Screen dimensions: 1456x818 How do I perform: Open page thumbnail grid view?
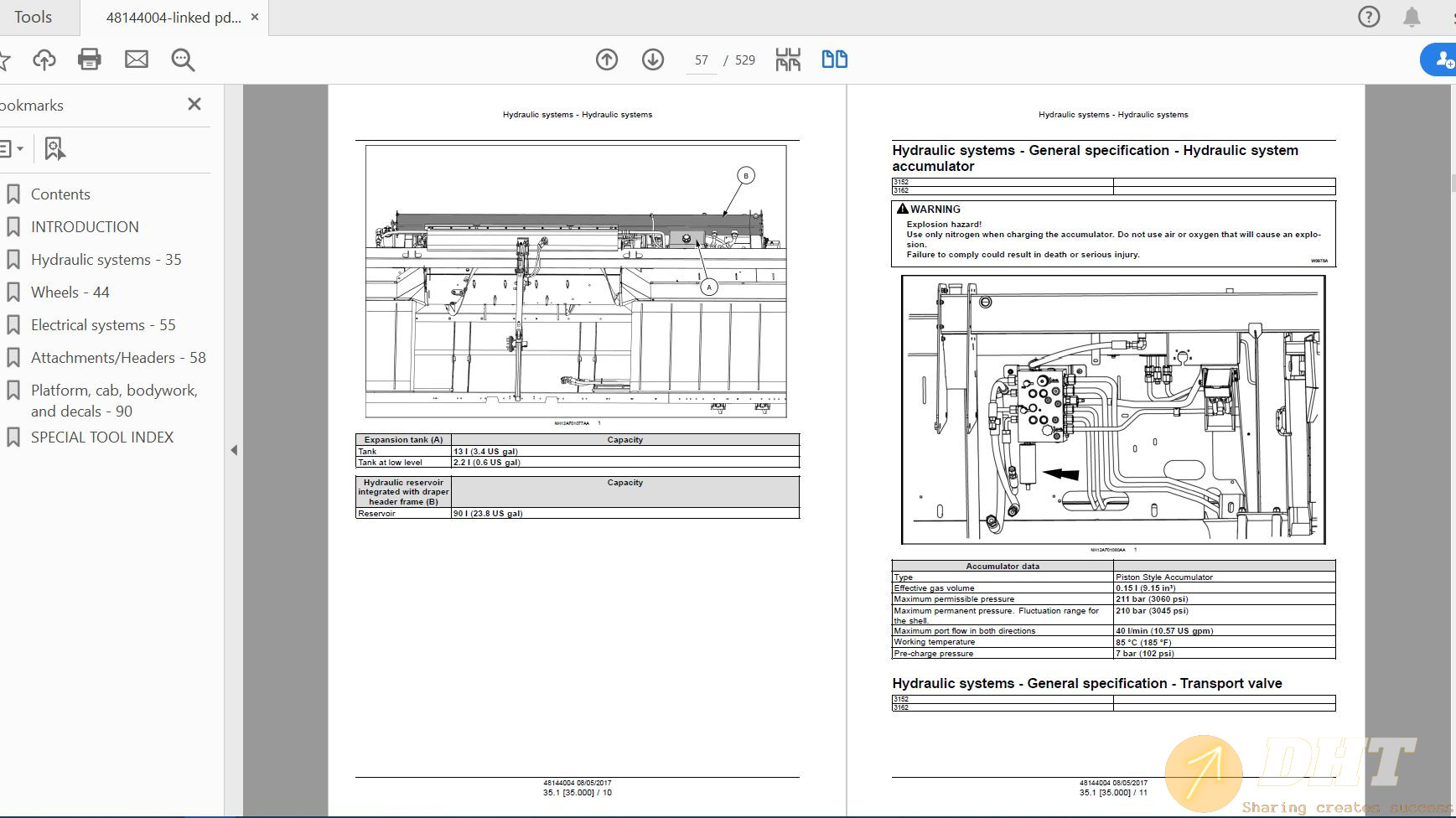coord(786,60)
